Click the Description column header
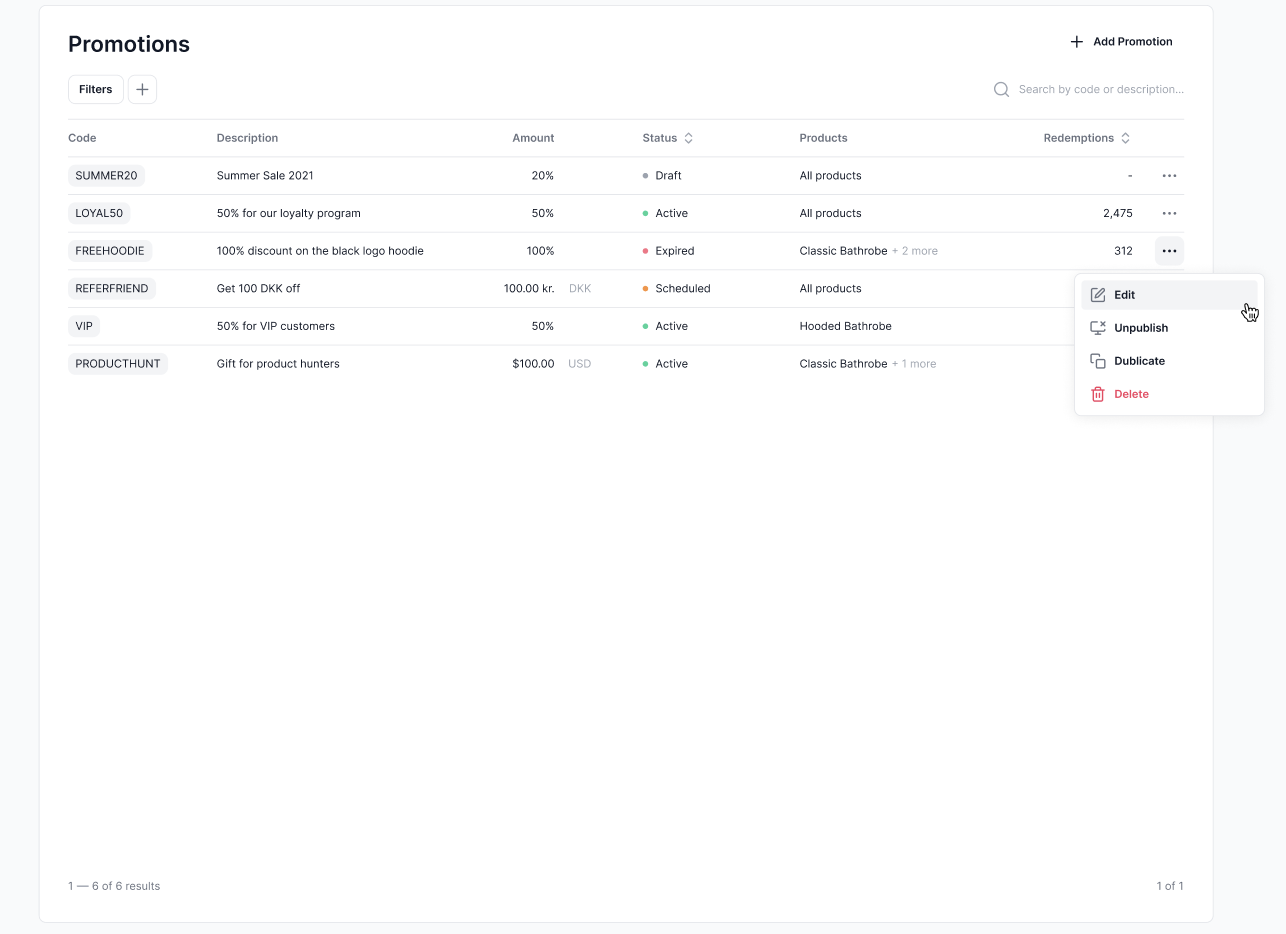The height and width of the screenshot is (934, 1286). point(247,138)
